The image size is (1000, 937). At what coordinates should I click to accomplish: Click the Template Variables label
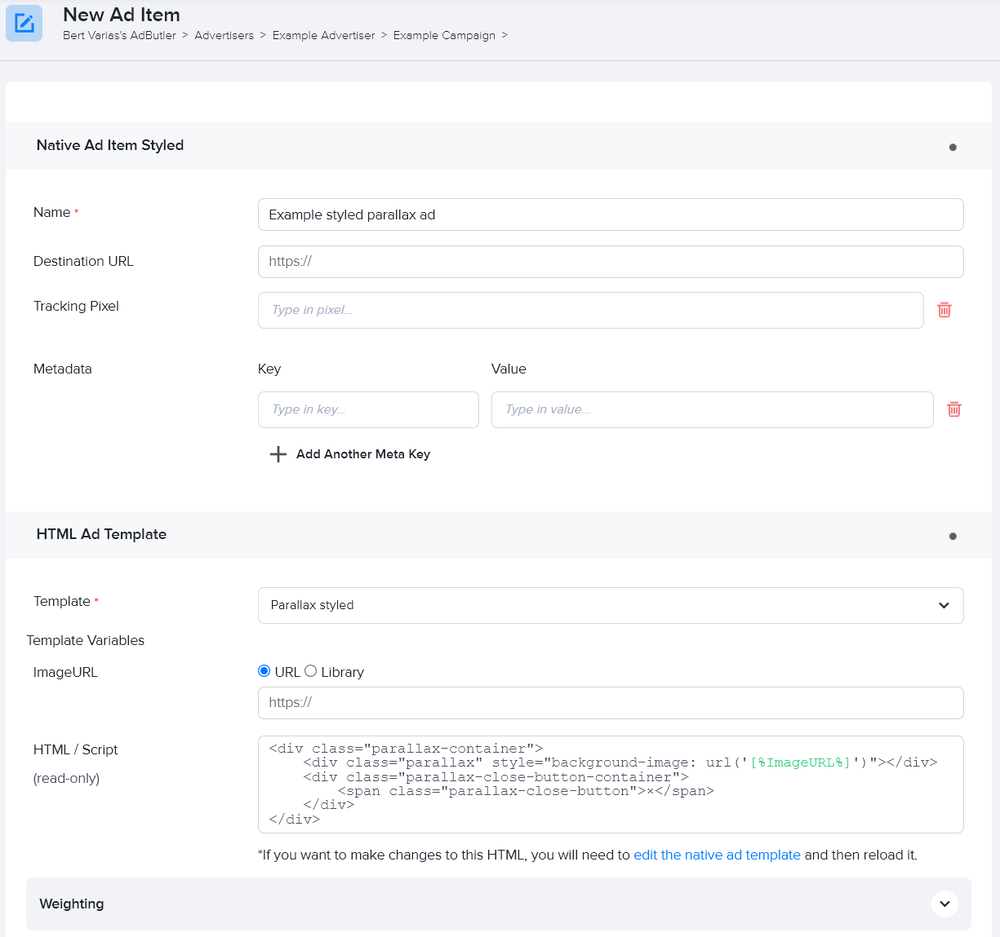(x=85, y=640)
